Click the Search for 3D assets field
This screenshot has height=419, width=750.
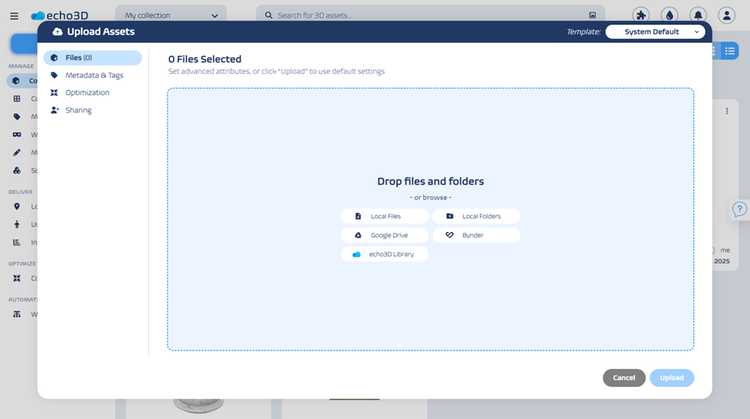(428, 15)
